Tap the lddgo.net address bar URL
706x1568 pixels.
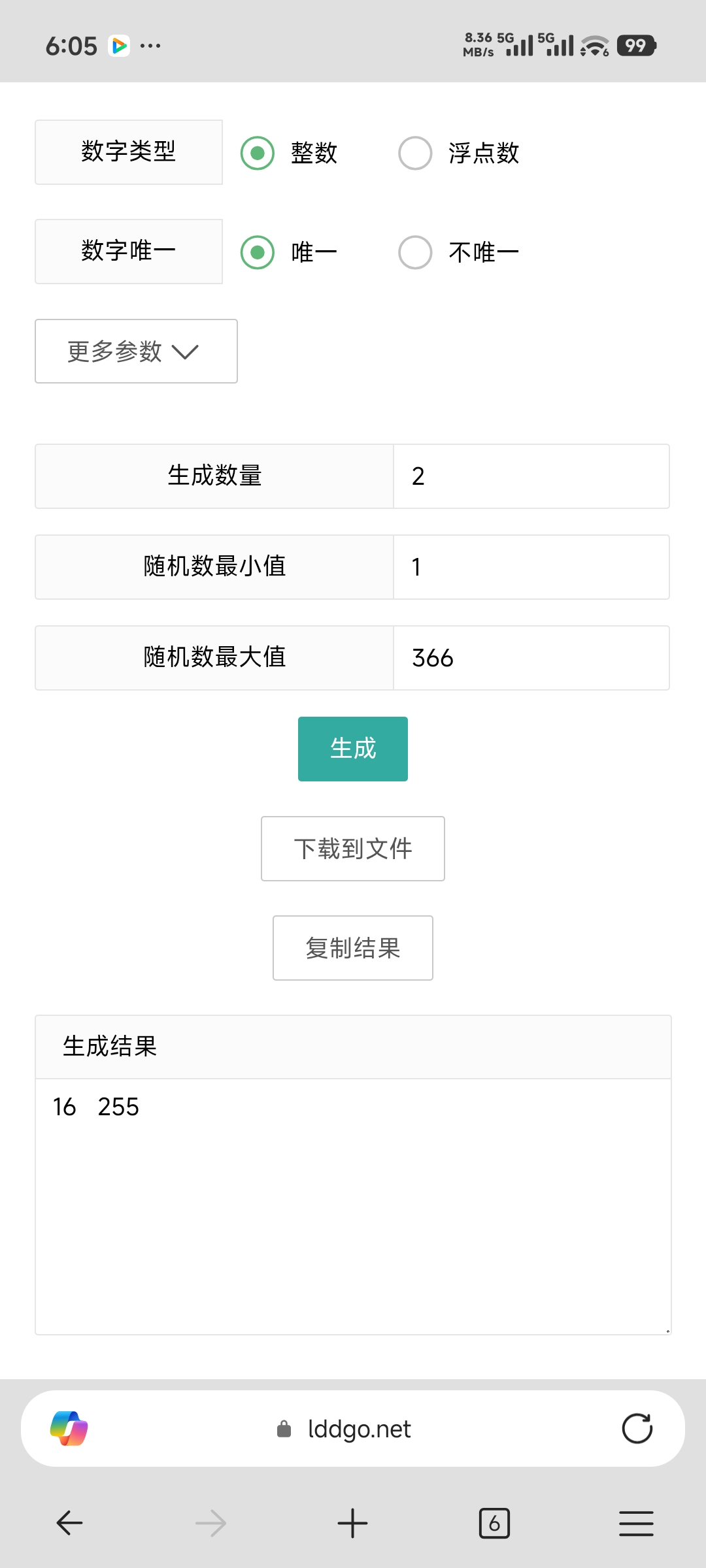point(358,1429)
